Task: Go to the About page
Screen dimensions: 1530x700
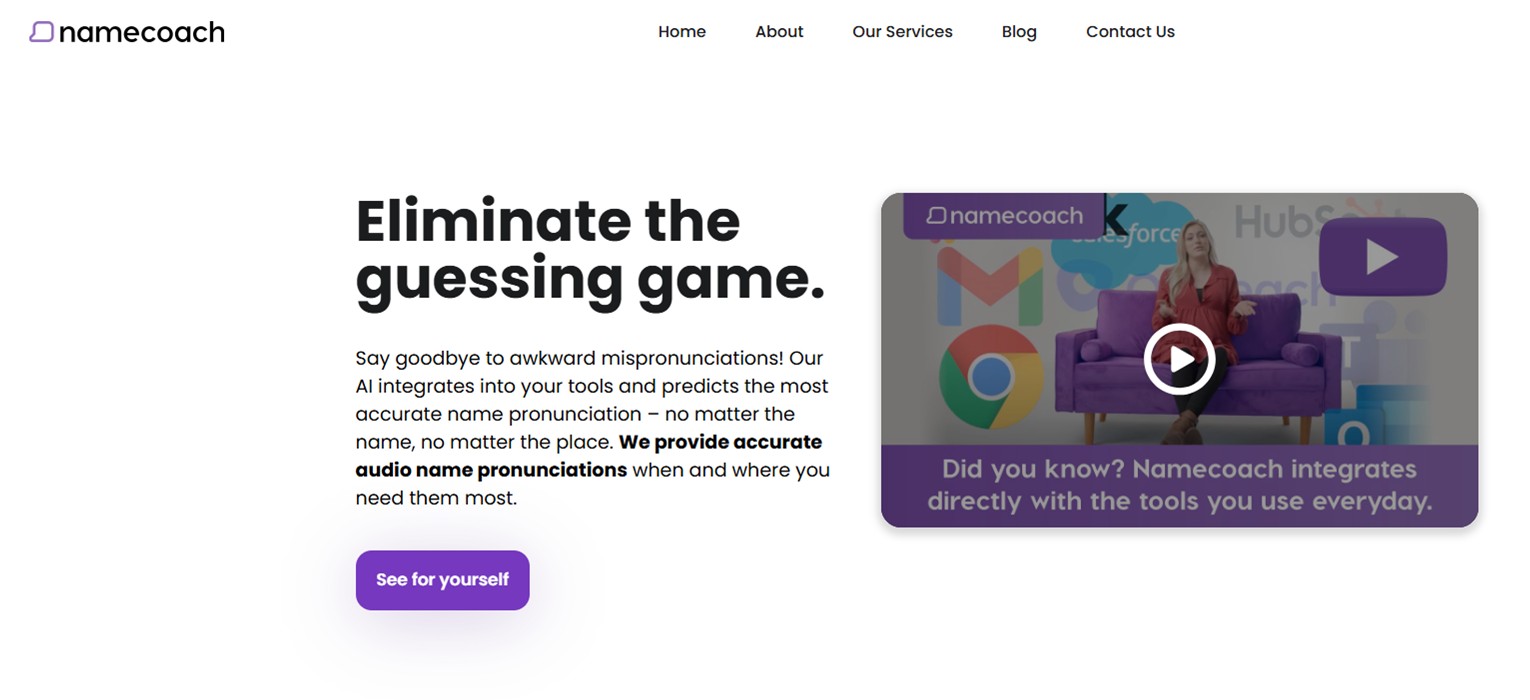Action: [779, 32]
